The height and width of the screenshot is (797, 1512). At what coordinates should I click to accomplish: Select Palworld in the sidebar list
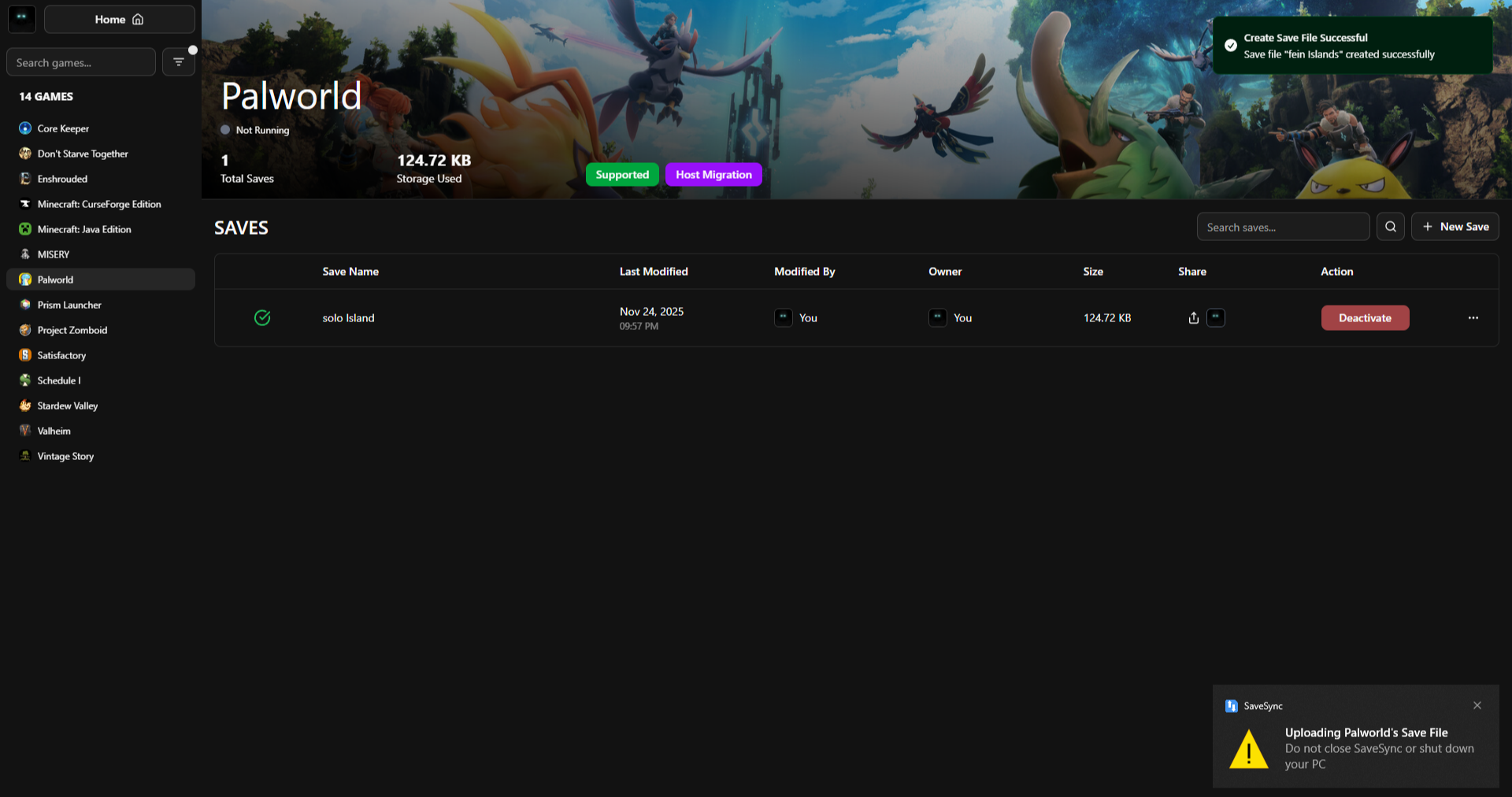(101, 280)
